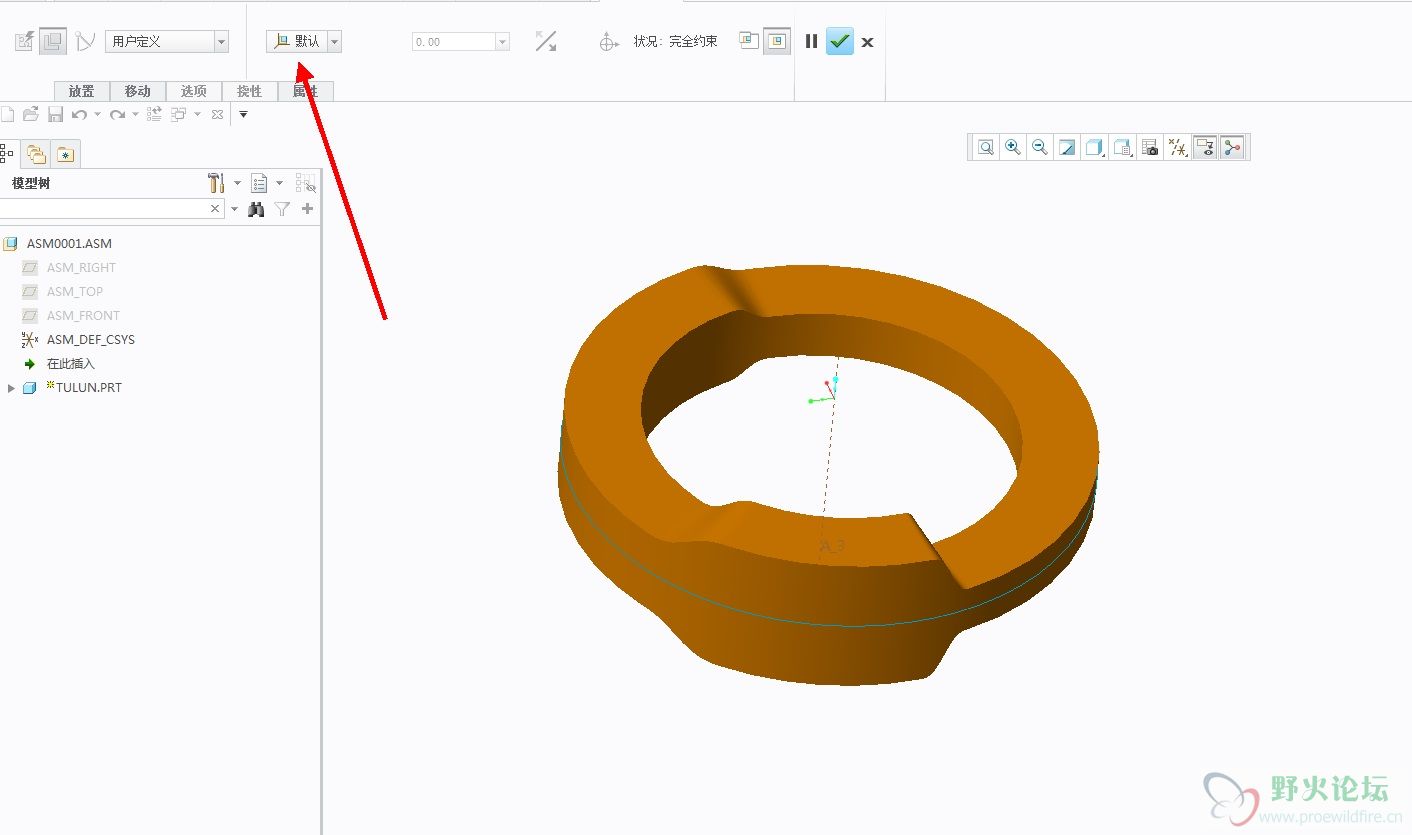Switch to the Model Tree navigator tab
1412x835 pixels.
click(x=7, y=153)
